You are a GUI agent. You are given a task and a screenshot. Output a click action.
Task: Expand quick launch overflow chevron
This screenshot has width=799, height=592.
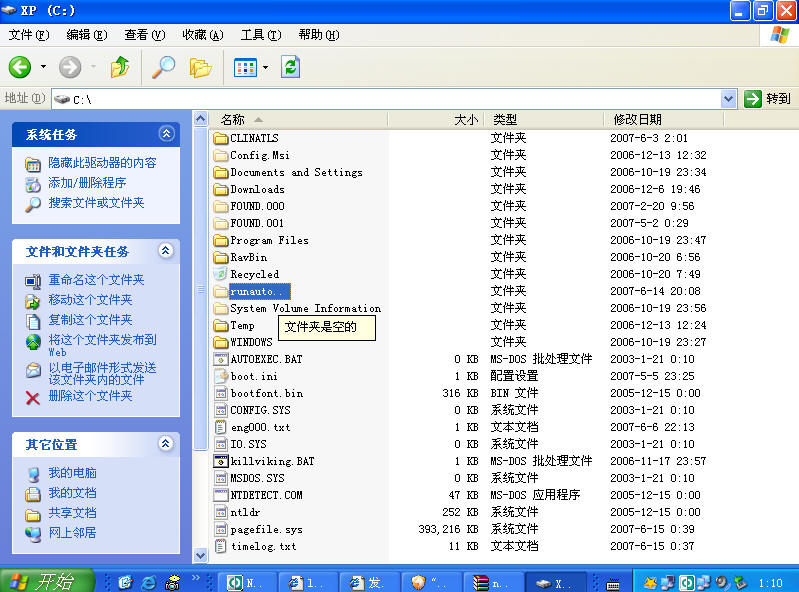[x=196, y=578]
